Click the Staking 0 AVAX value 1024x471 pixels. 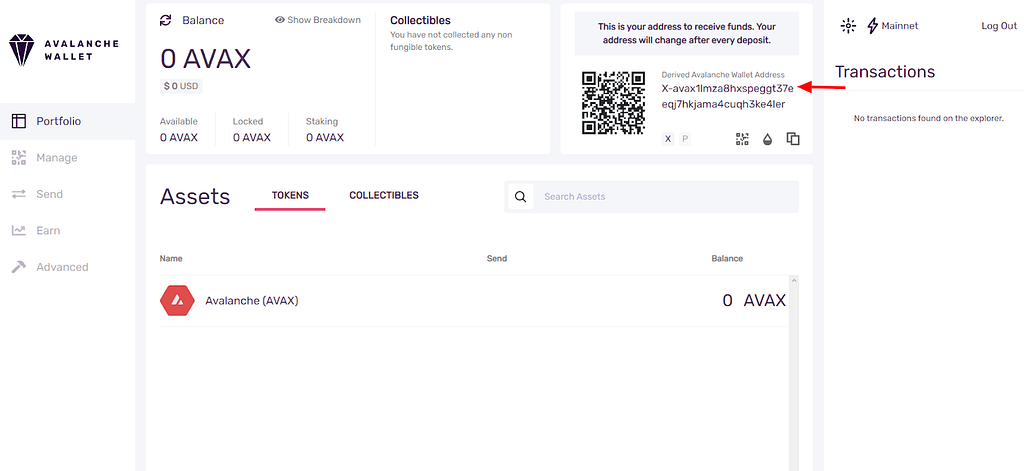click(x=325, y=138)
